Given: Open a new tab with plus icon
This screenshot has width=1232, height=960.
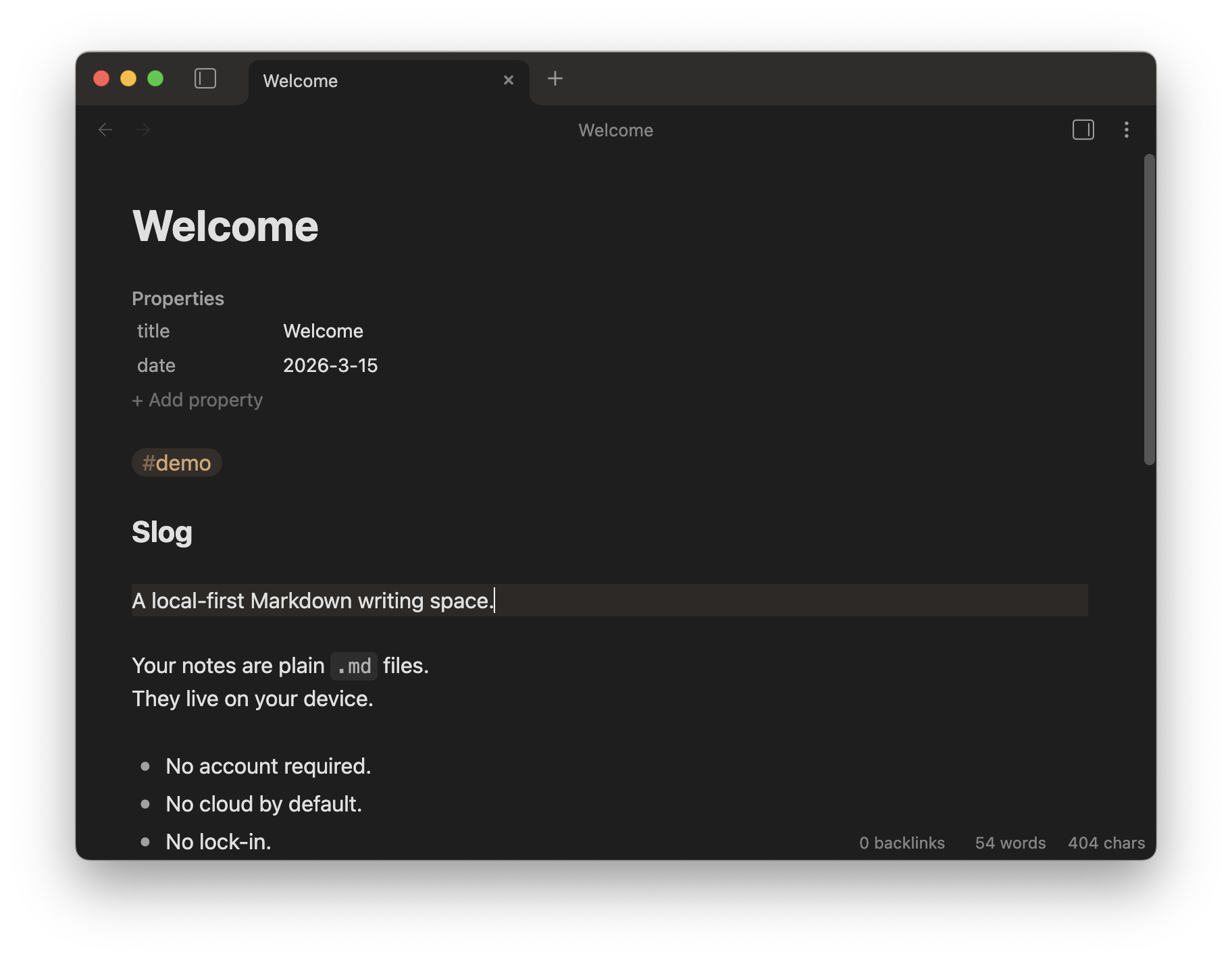Looking at the screenshot, I should tap(555, 79).
